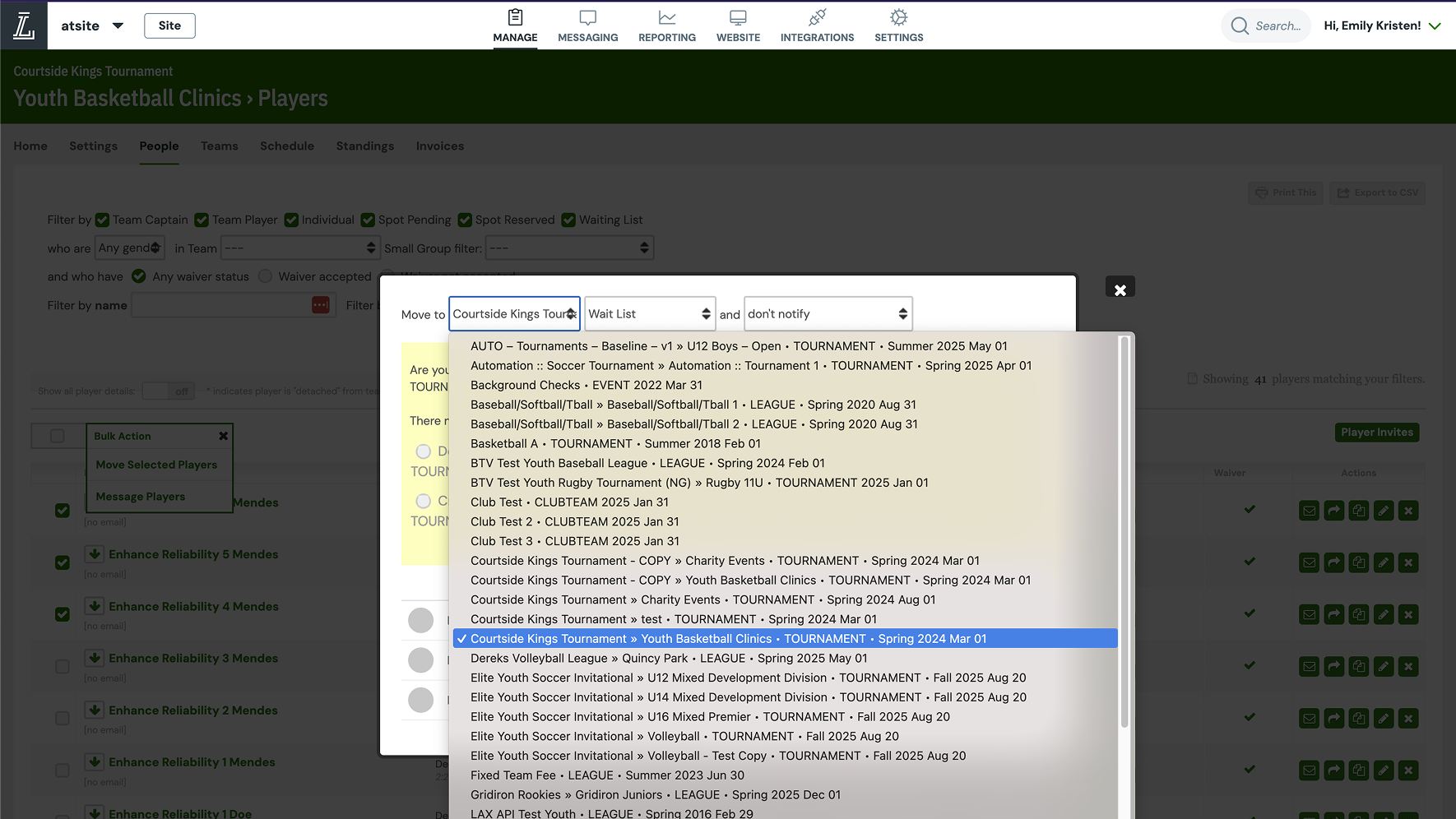Uncheck the Waiting List filter

click(x=568, y=220)
